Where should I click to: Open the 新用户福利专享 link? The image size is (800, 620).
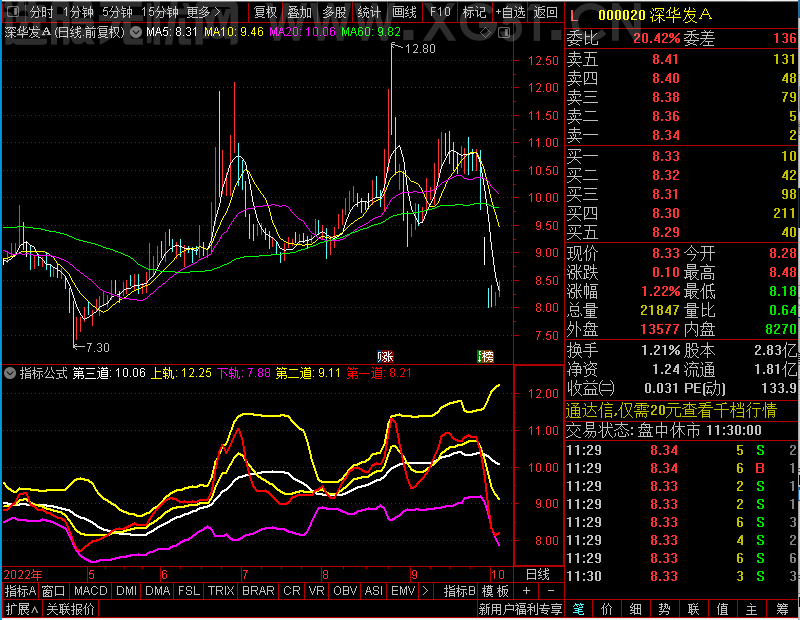520,609
